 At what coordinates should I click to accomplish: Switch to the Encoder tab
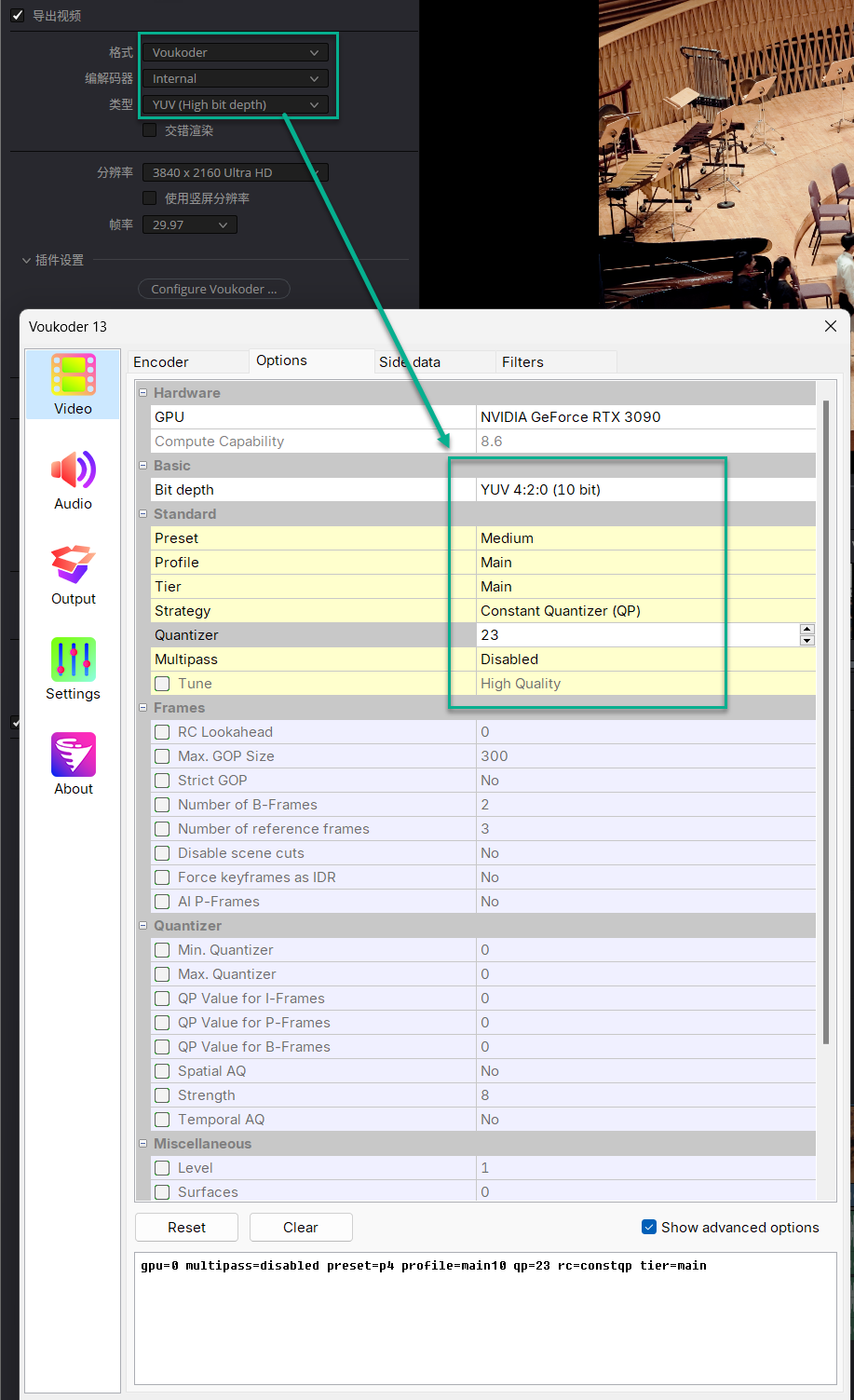coord(161,362)
